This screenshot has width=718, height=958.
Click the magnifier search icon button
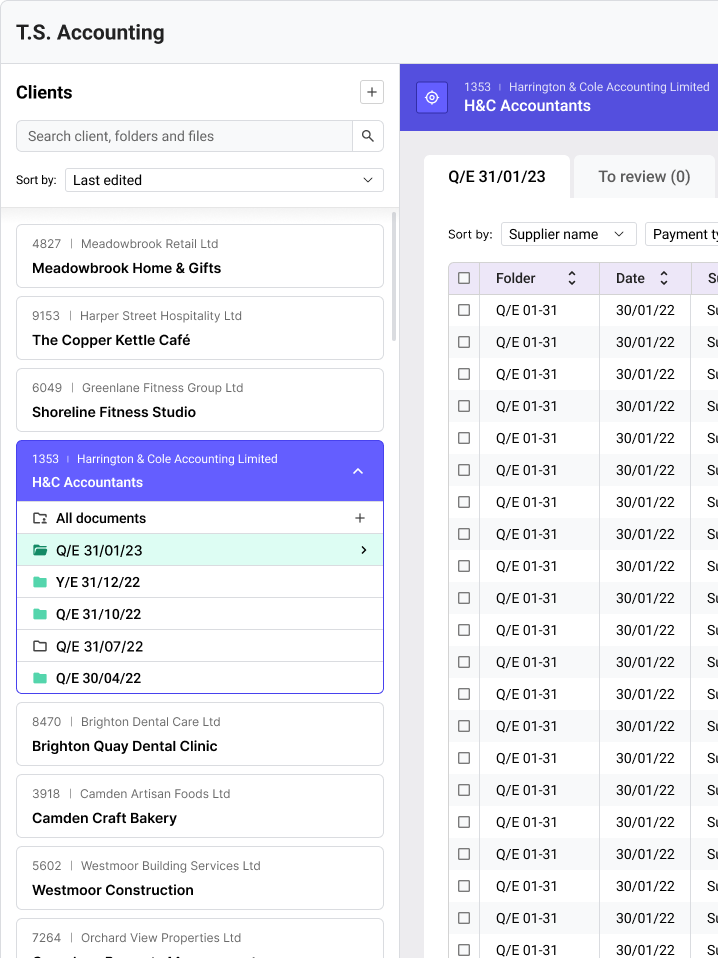(x=368, y=136)
